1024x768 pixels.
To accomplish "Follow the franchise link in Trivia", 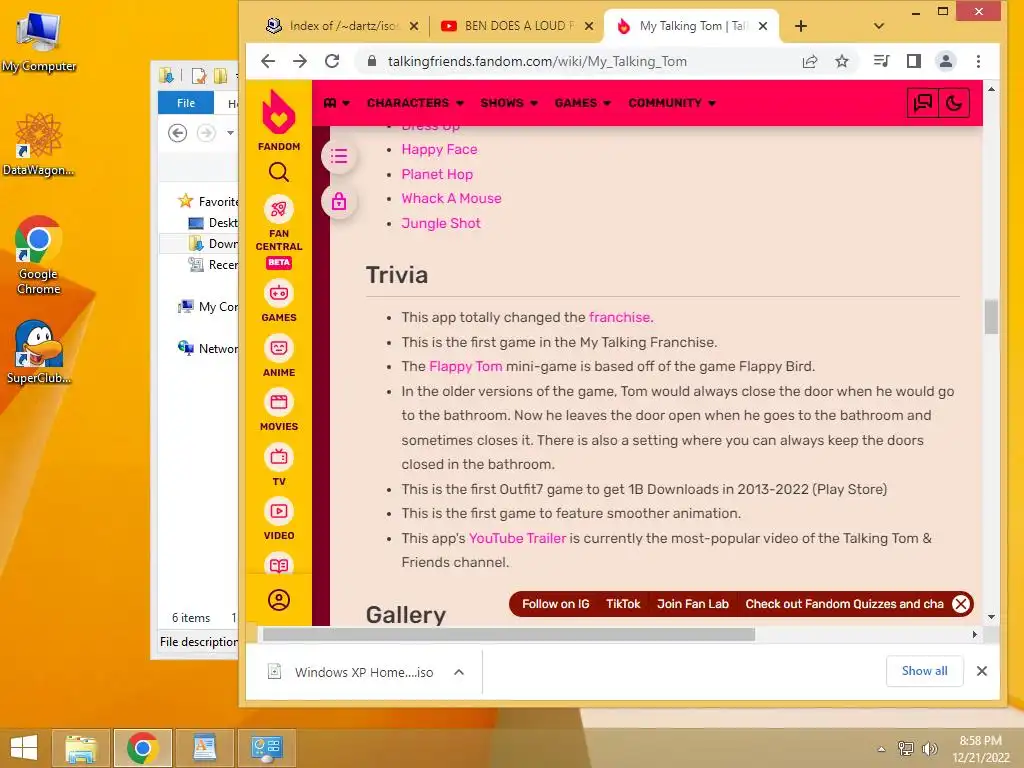I will [620, 317].
